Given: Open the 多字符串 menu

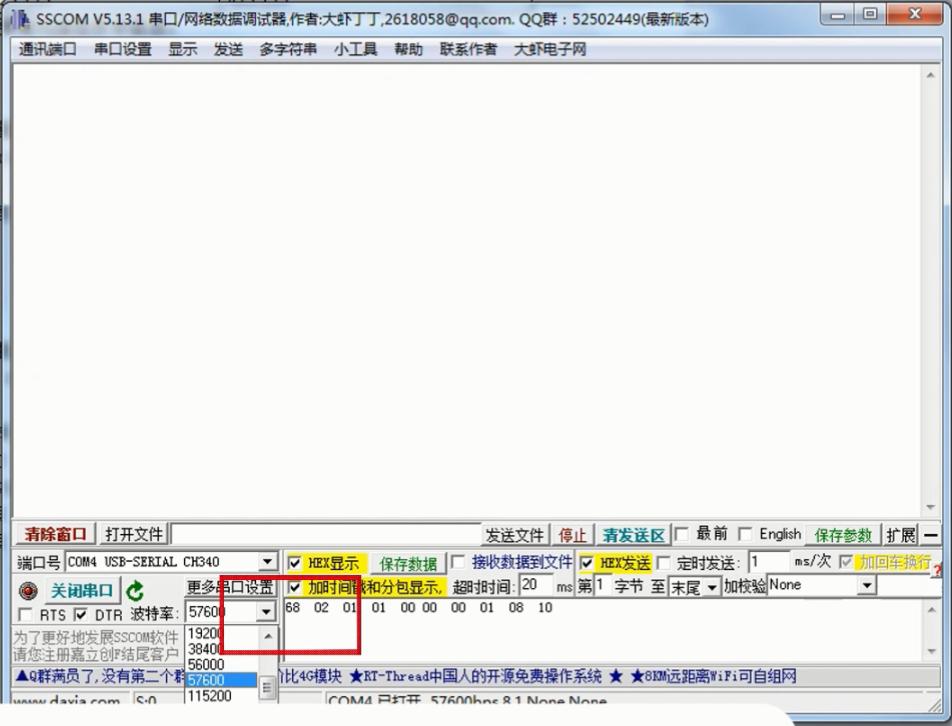Looking at the screenshot, I should pyautogui.click(x=288, y=49).
